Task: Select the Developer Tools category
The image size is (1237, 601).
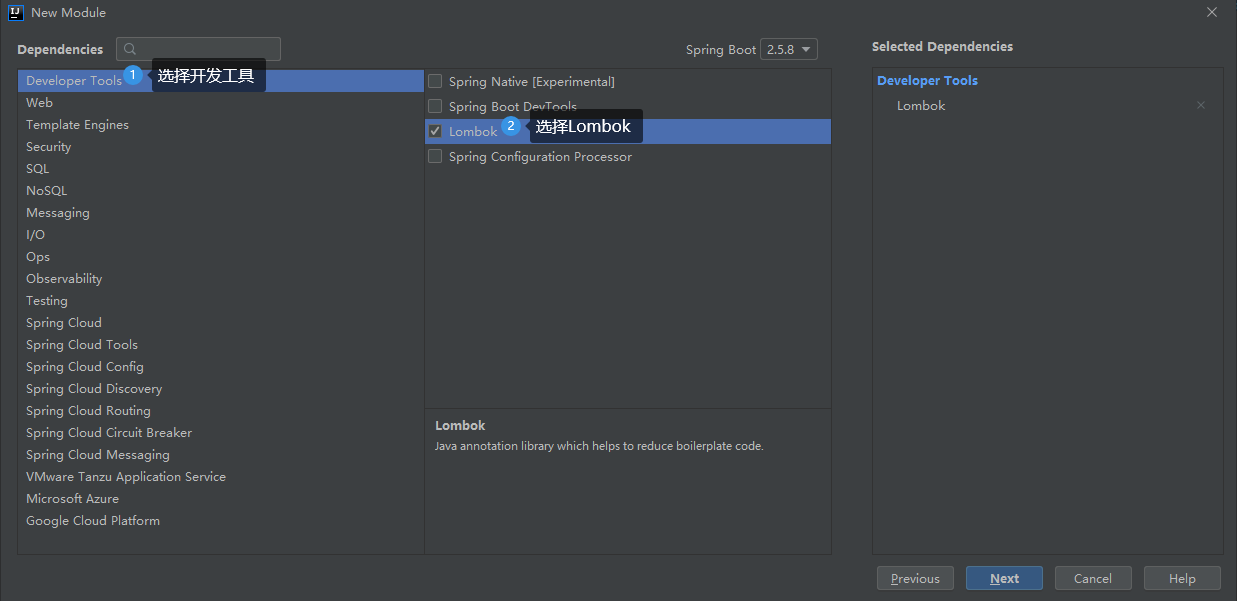Action: [x=221, y=80]
